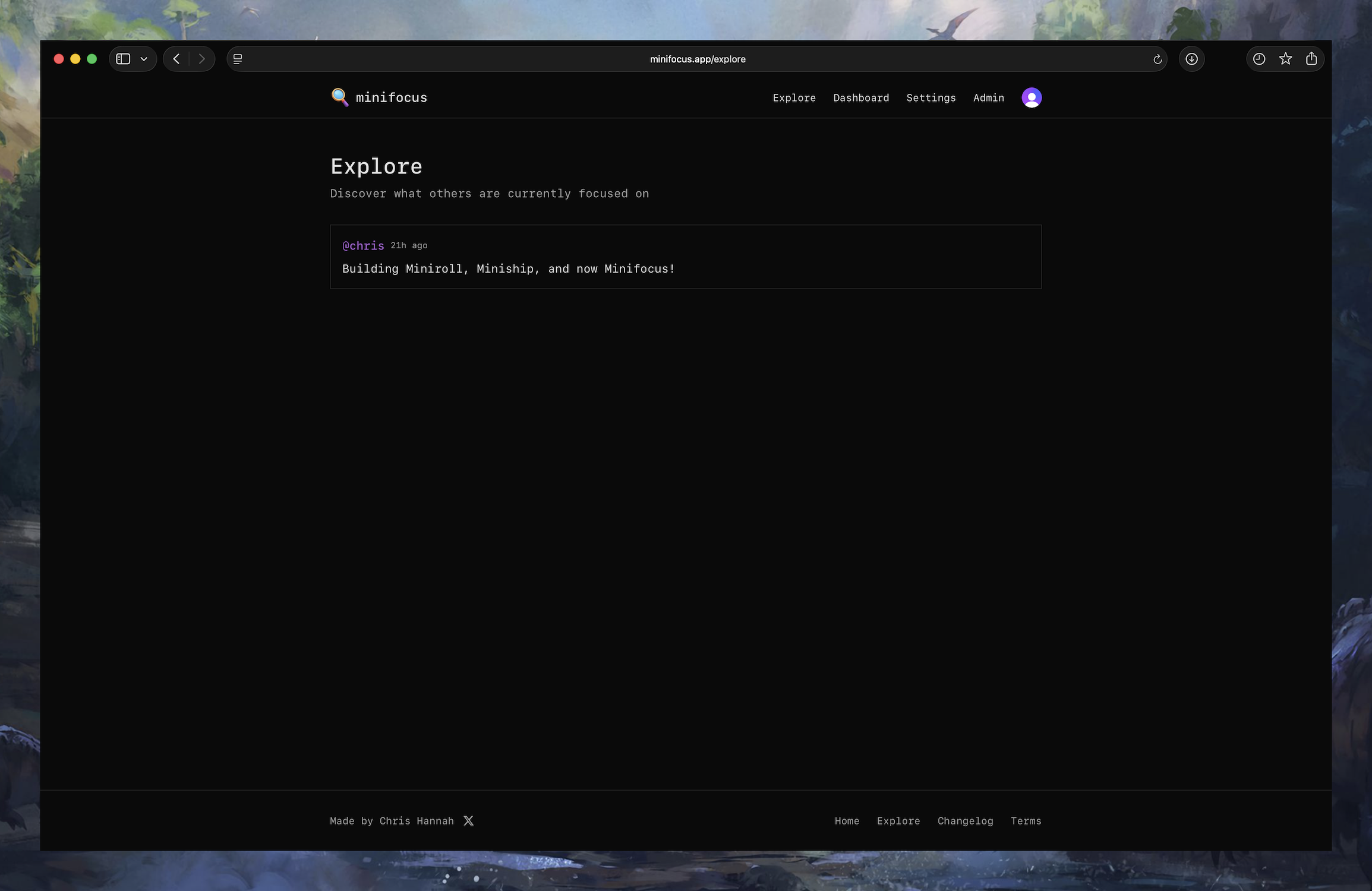1372x891 pixels.
Task: Reload the page with refresh icon
Action: (x=1157, y=59)
